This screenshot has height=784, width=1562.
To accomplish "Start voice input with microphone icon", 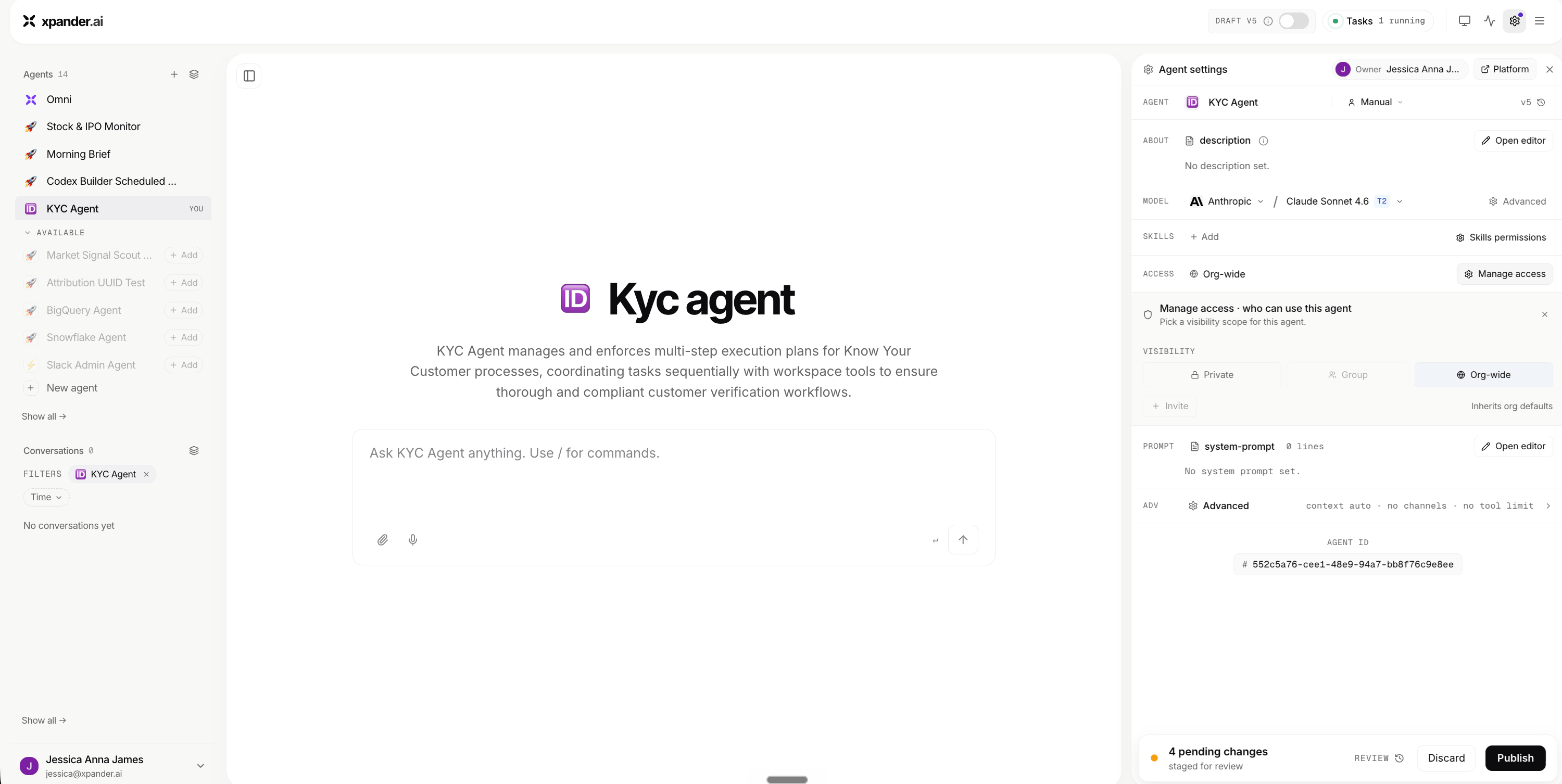I will (x=413, y=540).
